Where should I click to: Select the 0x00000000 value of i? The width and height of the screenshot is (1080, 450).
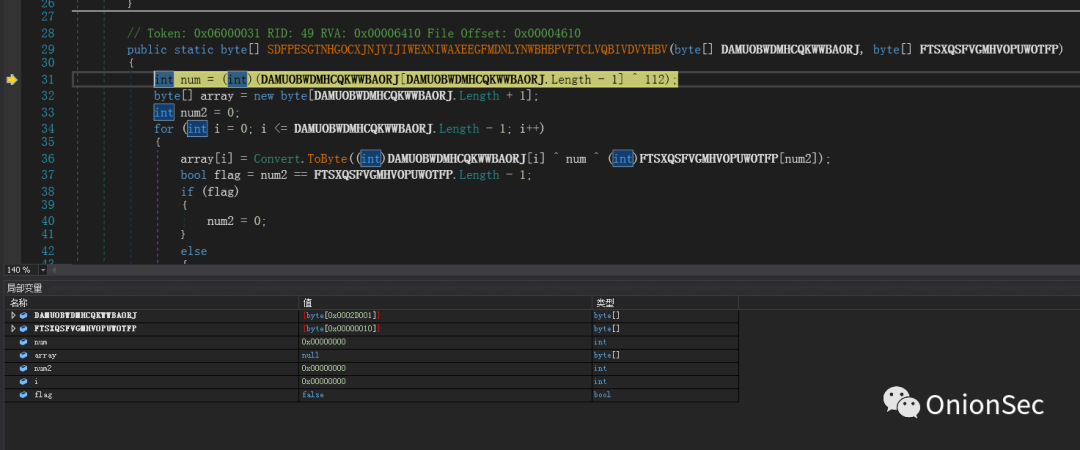324,382
